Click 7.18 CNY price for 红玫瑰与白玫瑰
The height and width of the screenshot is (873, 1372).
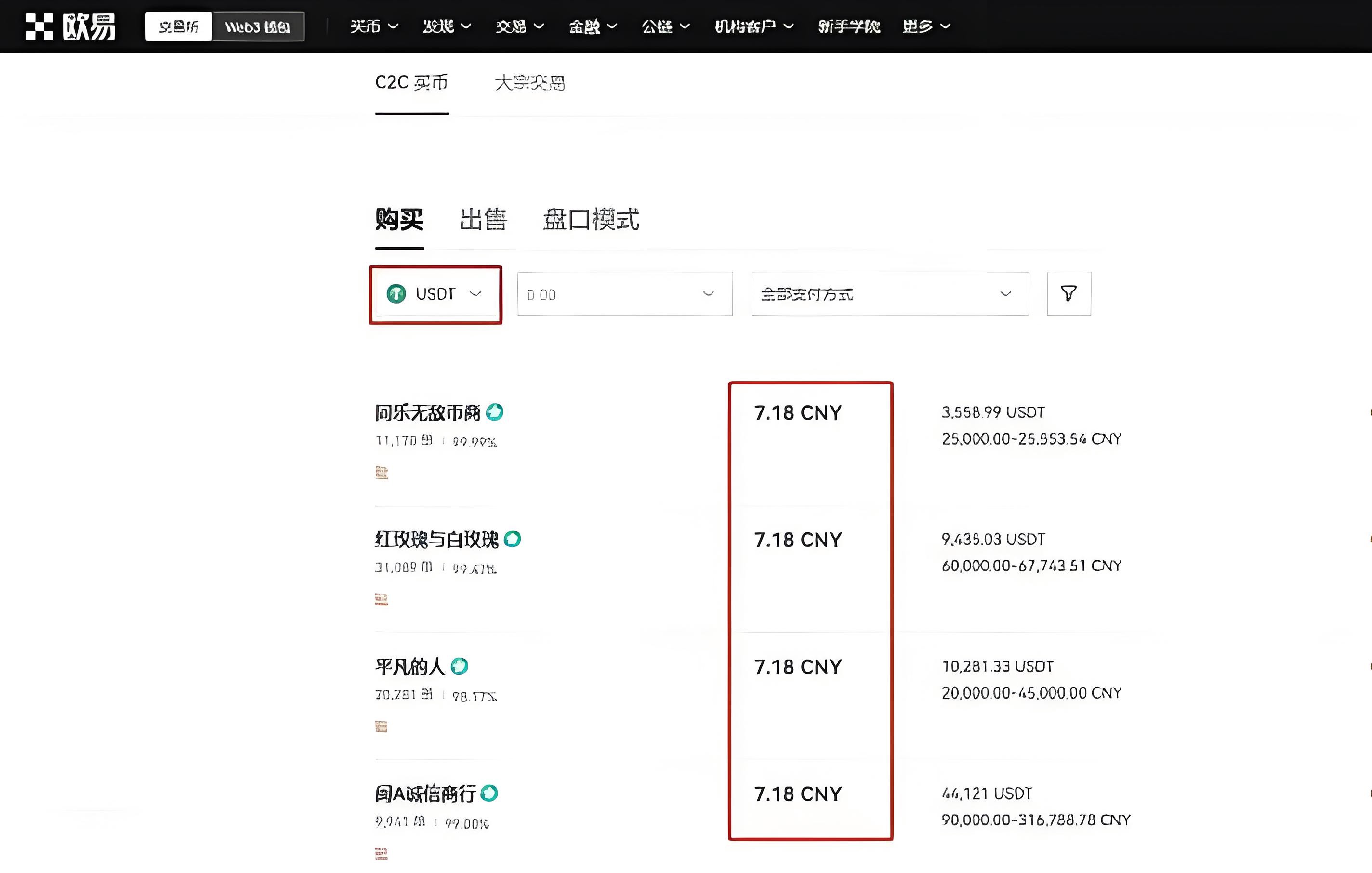(798, 540)
